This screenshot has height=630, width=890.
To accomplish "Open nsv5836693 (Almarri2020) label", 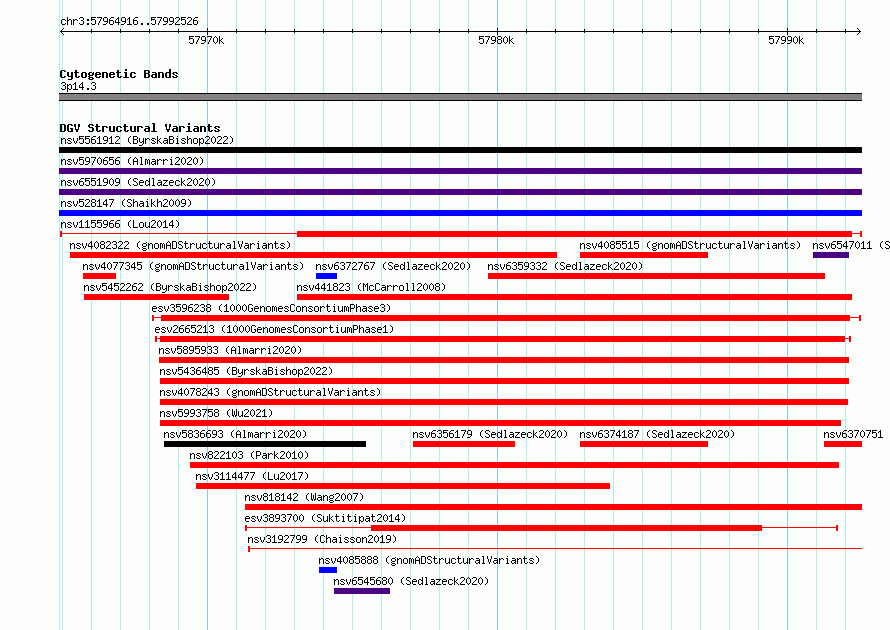I will [235, 434].
